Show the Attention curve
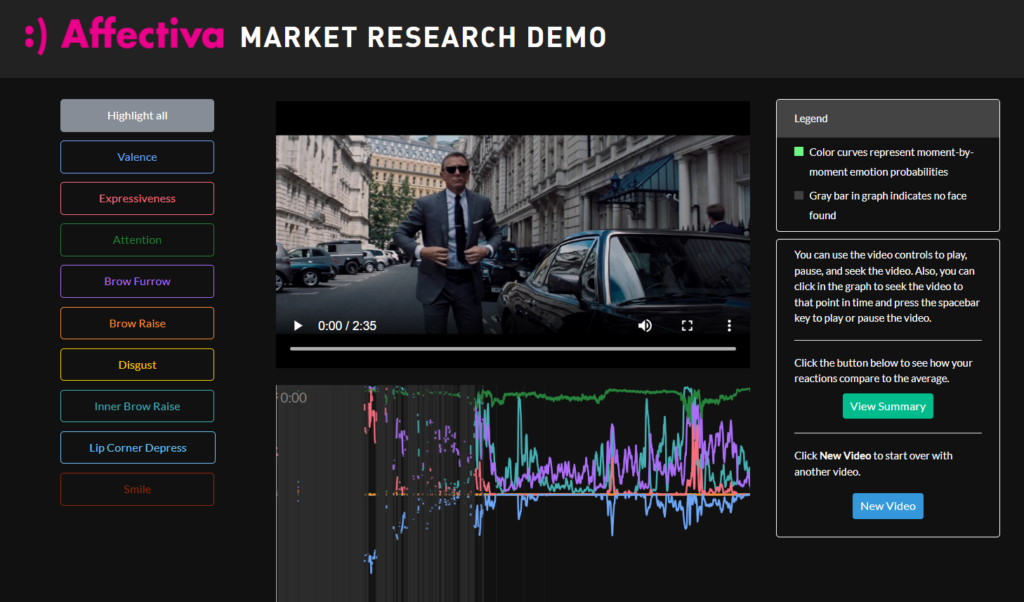The width and height of the screenshot is (1024, 602). point(137,240)
